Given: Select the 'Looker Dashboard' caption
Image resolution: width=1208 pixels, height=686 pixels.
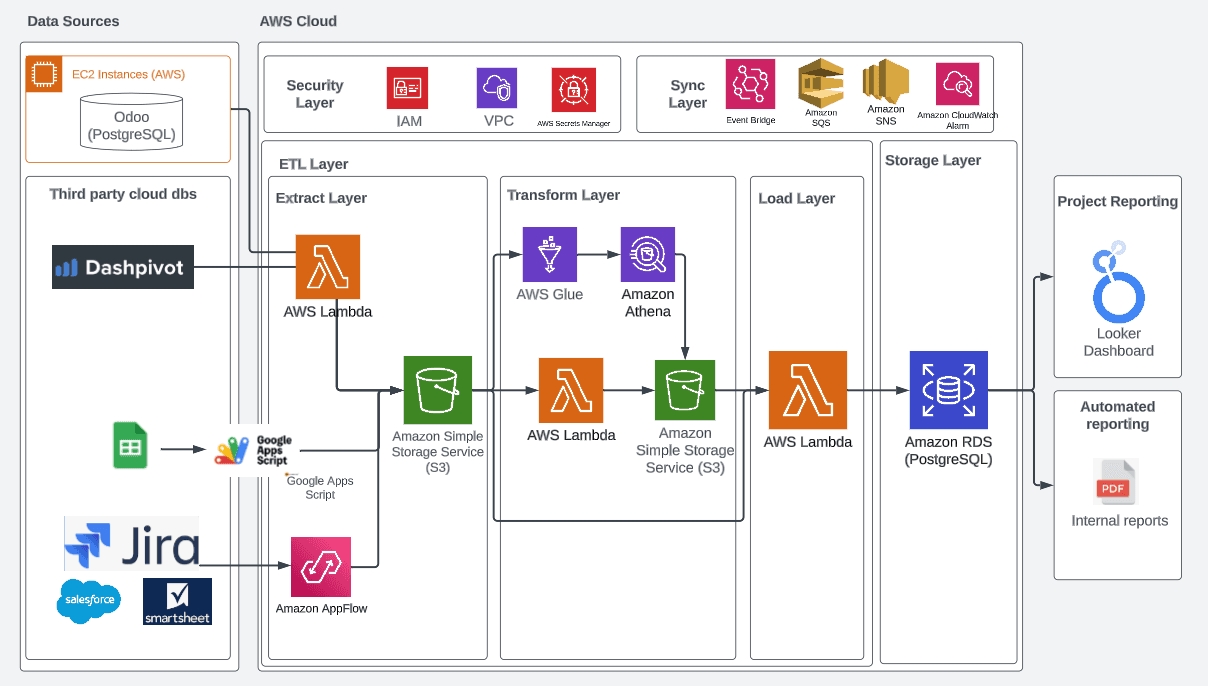Looking at the screenshot, I should [1118, 342].
